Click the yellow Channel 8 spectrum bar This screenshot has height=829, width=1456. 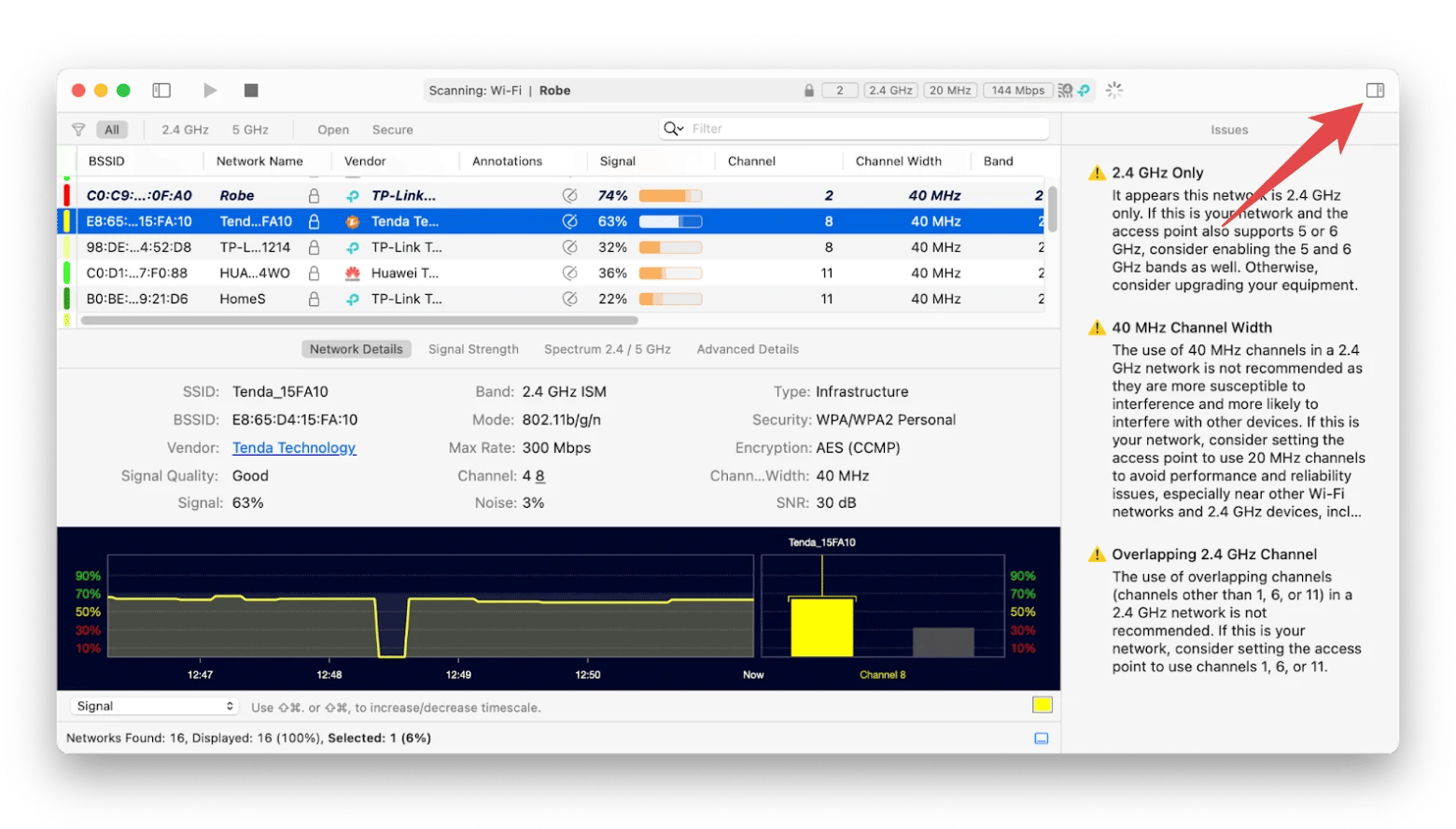tap(821, 626)
